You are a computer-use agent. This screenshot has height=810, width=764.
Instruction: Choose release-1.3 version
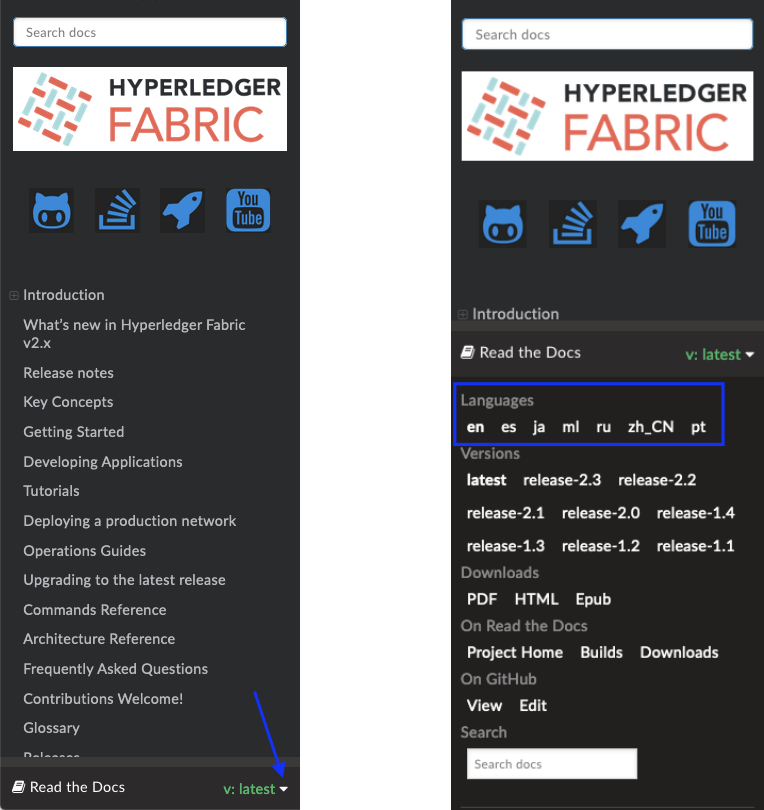pyautogui.click(x=505, y=546)
